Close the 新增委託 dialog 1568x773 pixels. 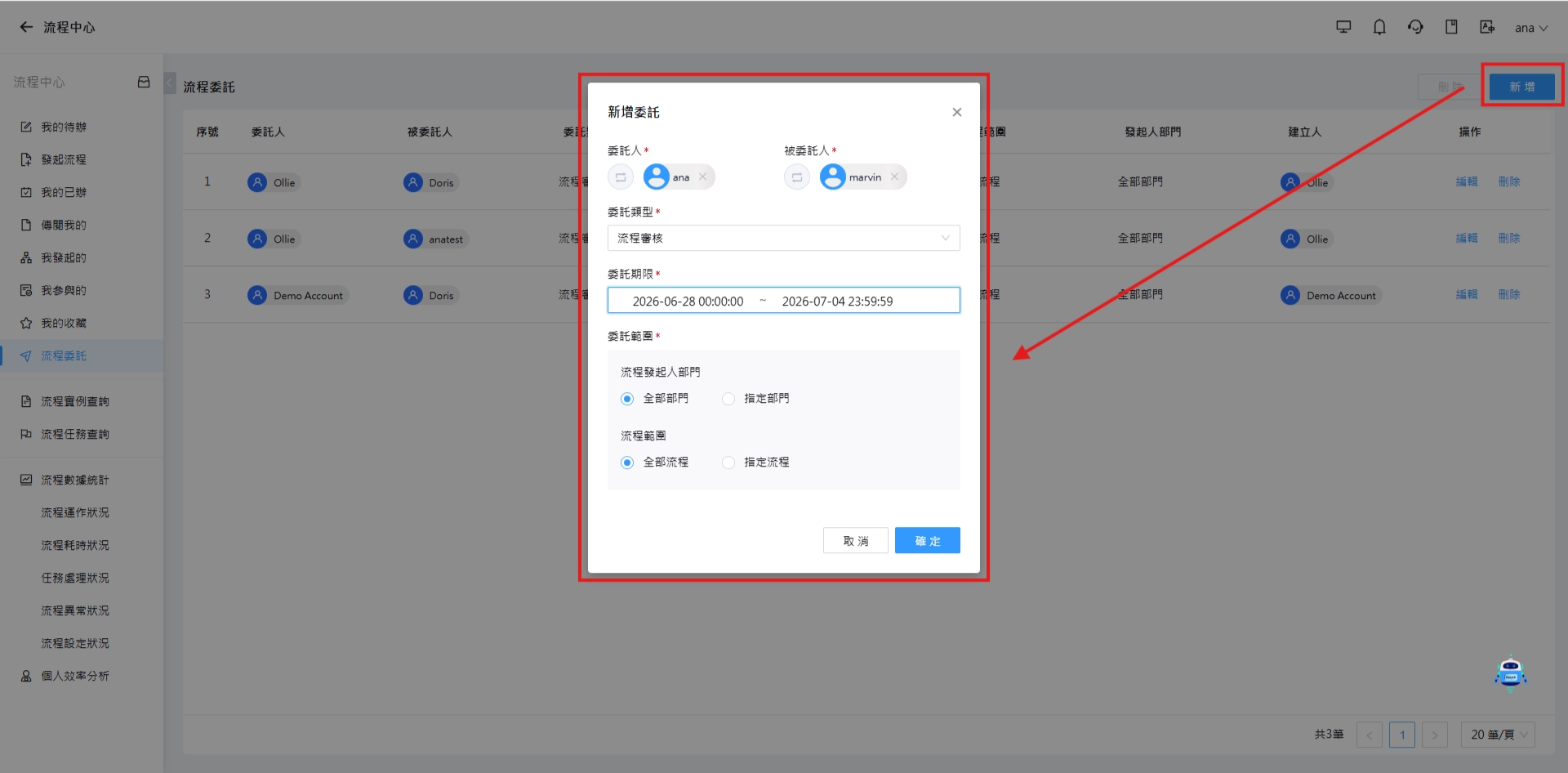tap(957, 112)
